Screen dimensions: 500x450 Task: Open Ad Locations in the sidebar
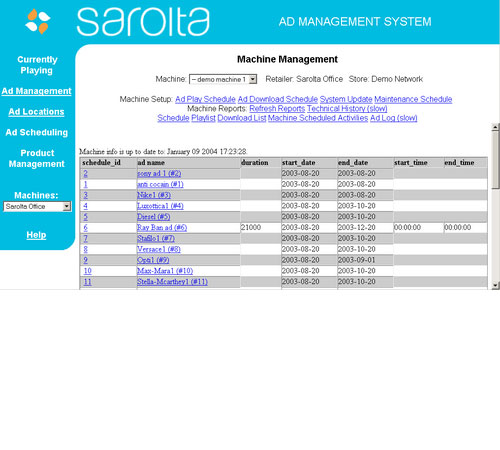[36, 112]
